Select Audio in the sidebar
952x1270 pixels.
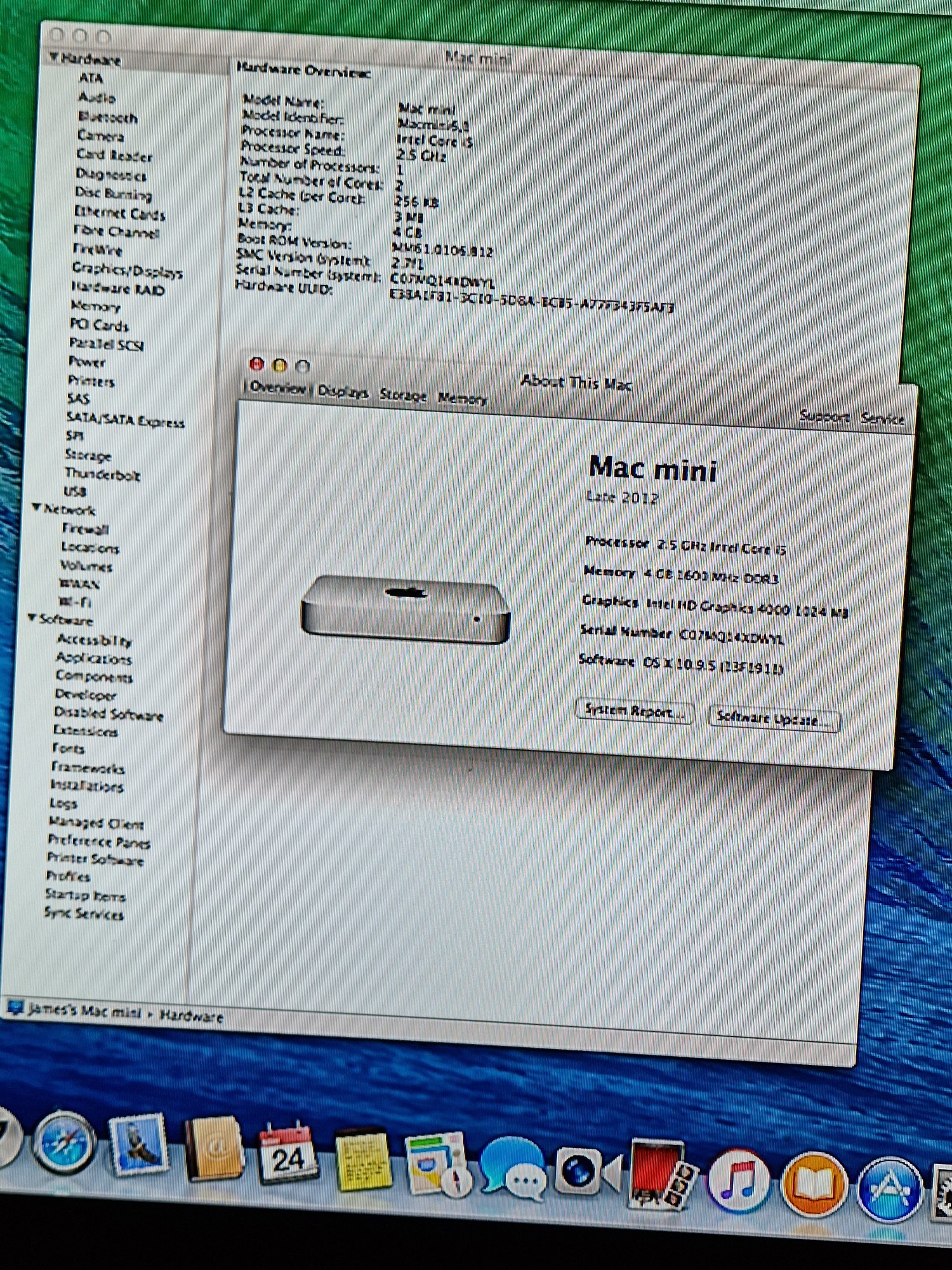(x=96, y=98)
